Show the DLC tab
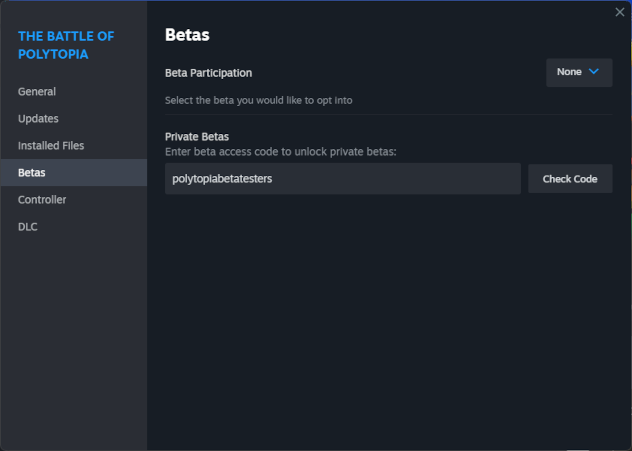This screenshot has height=451, width=632. 28,227
